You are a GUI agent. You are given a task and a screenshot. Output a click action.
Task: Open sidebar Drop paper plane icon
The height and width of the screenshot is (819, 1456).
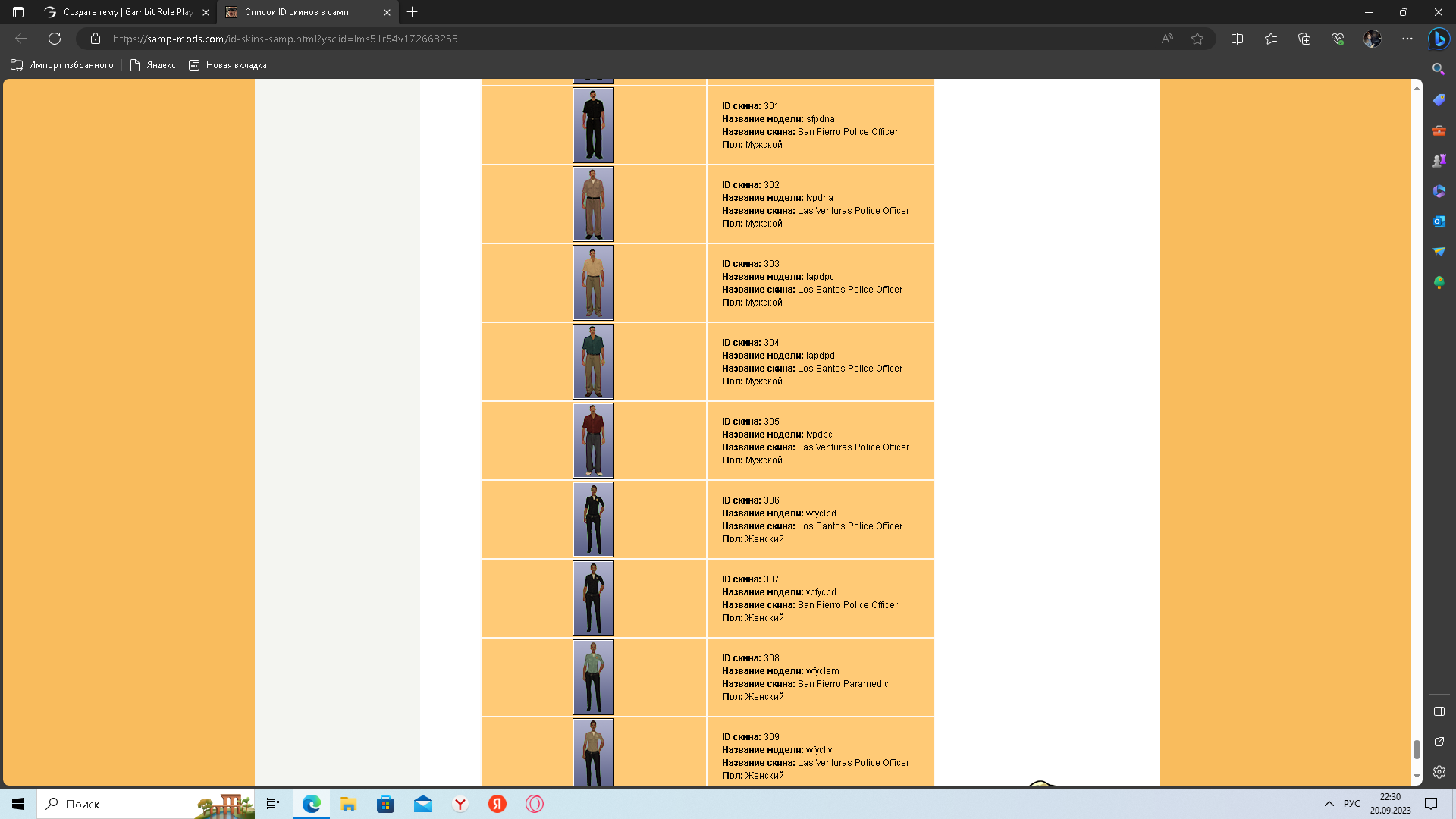coord(1439,252)
